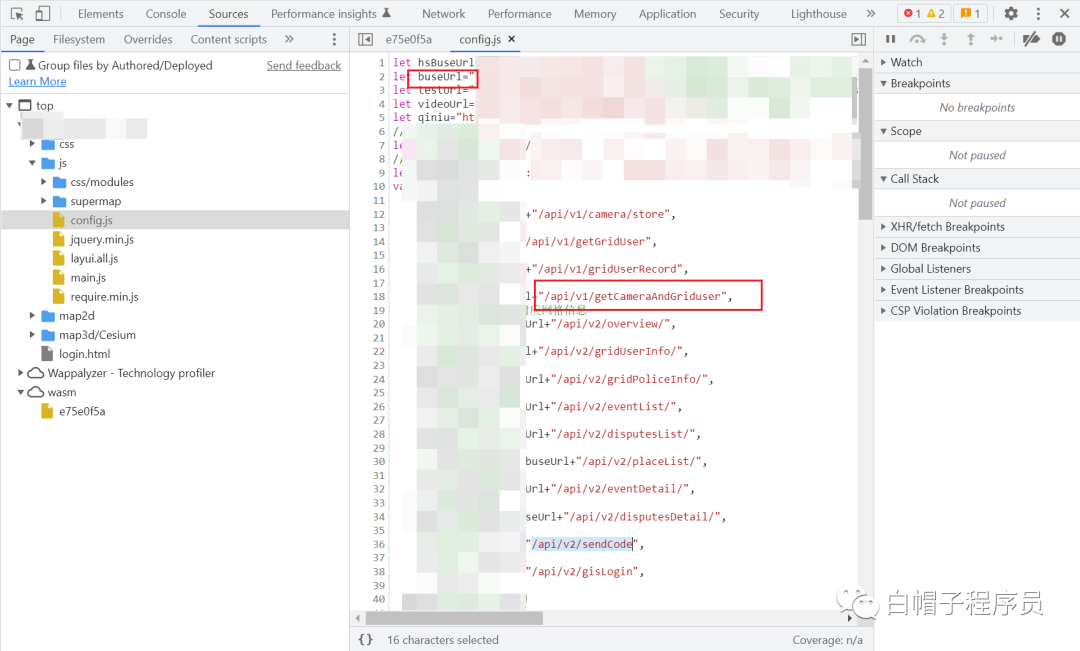The height and width of the screenshot is (651, 1080).
Task: Show more DevTools tabs chevron
Action: pos(871,13)
